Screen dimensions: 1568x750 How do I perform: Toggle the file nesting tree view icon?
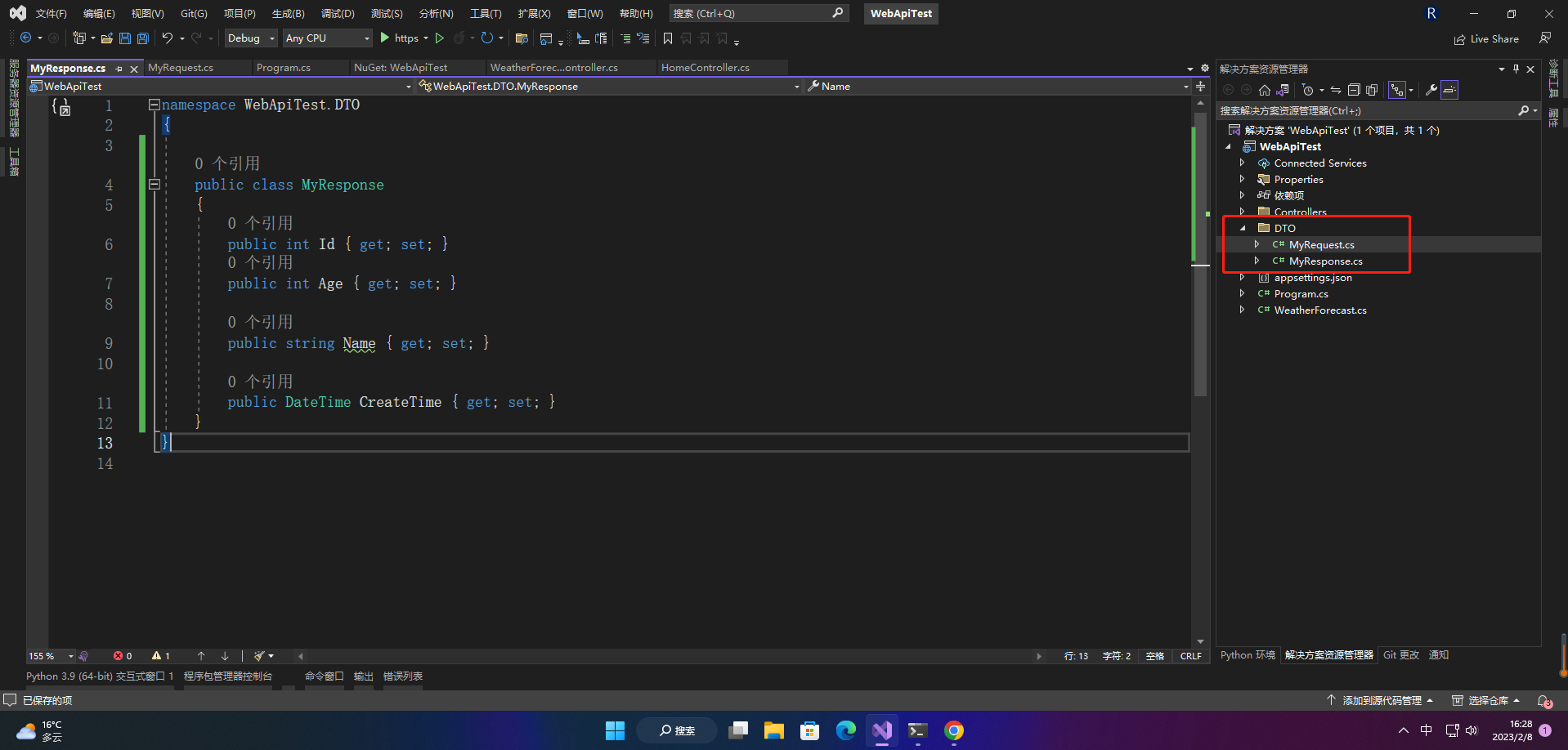tap(1397, 90)
